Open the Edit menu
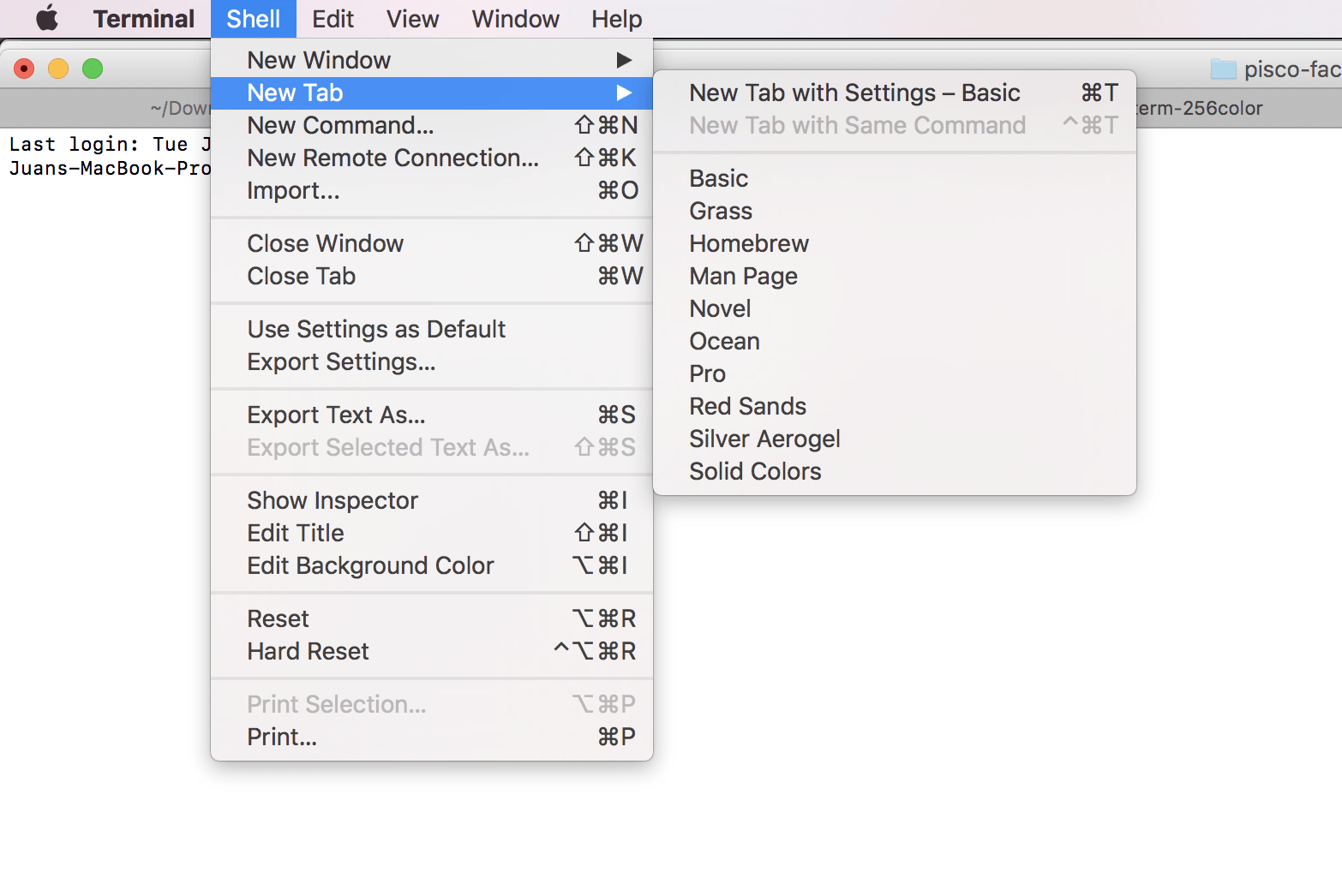Image resolution: width=1342 pixels, height=896 pixels. (333, 19)
